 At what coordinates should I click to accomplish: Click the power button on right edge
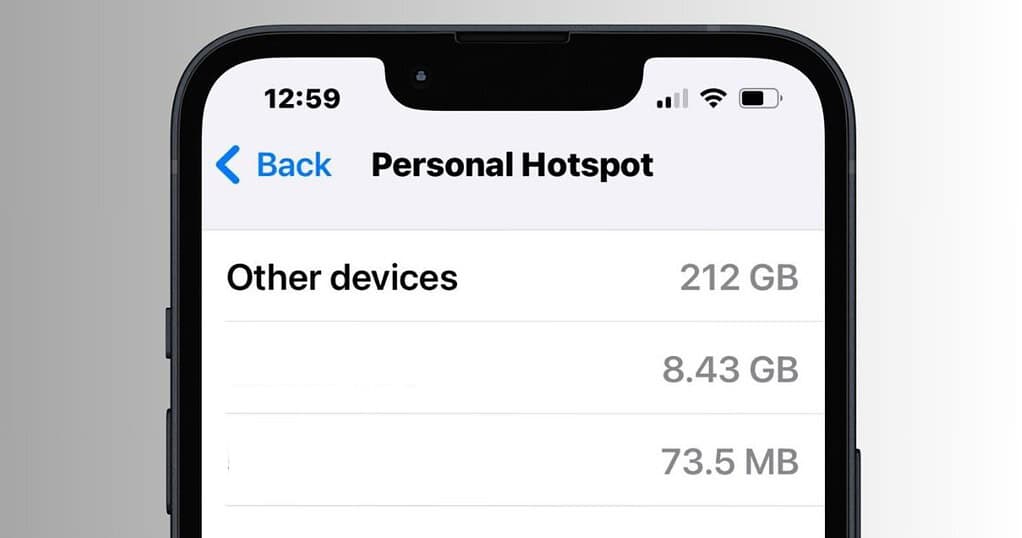(x=857, y=494)
